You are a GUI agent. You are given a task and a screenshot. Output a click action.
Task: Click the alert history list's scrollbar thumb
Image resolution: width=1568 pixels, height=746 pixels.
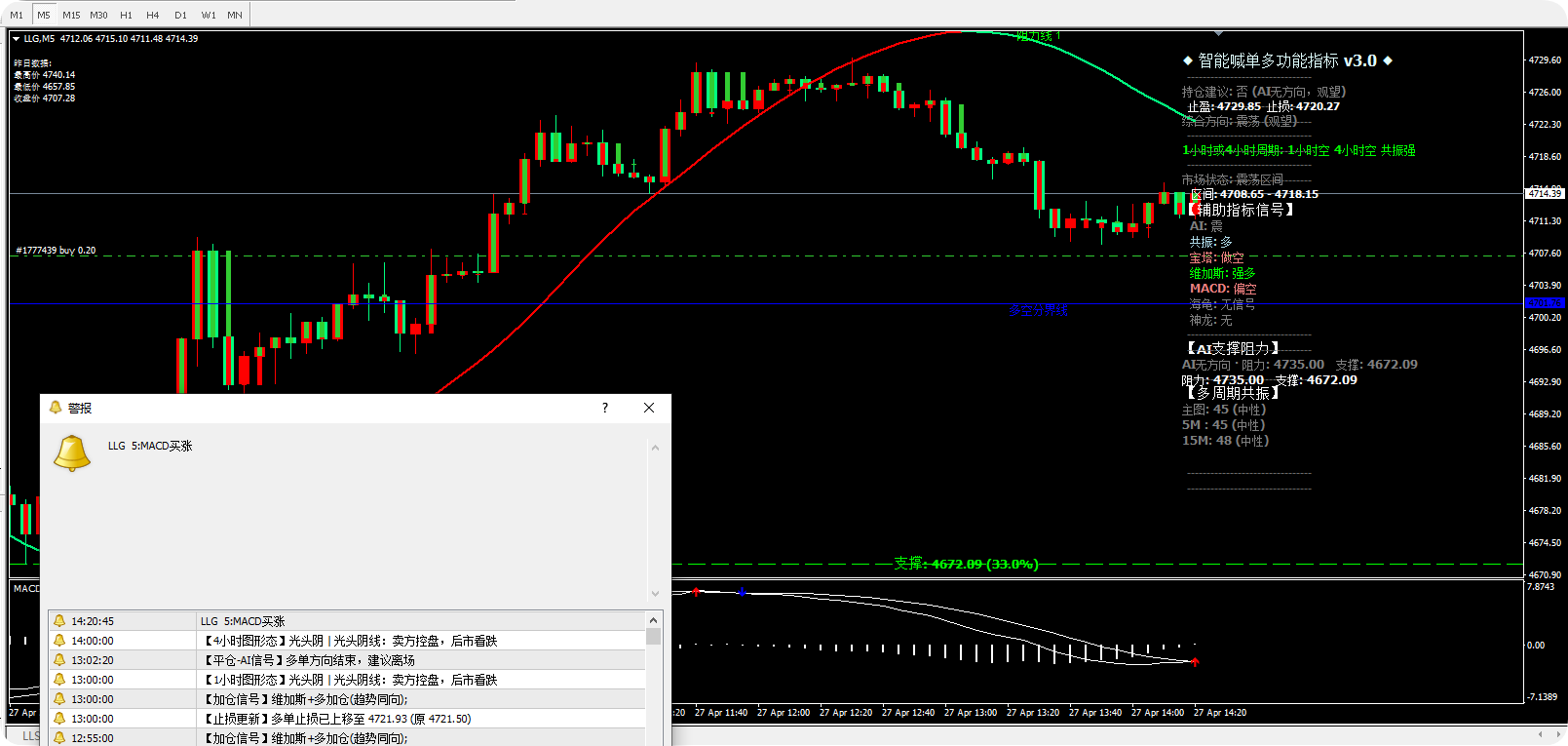pyautogui.click(x=654, y=637)
